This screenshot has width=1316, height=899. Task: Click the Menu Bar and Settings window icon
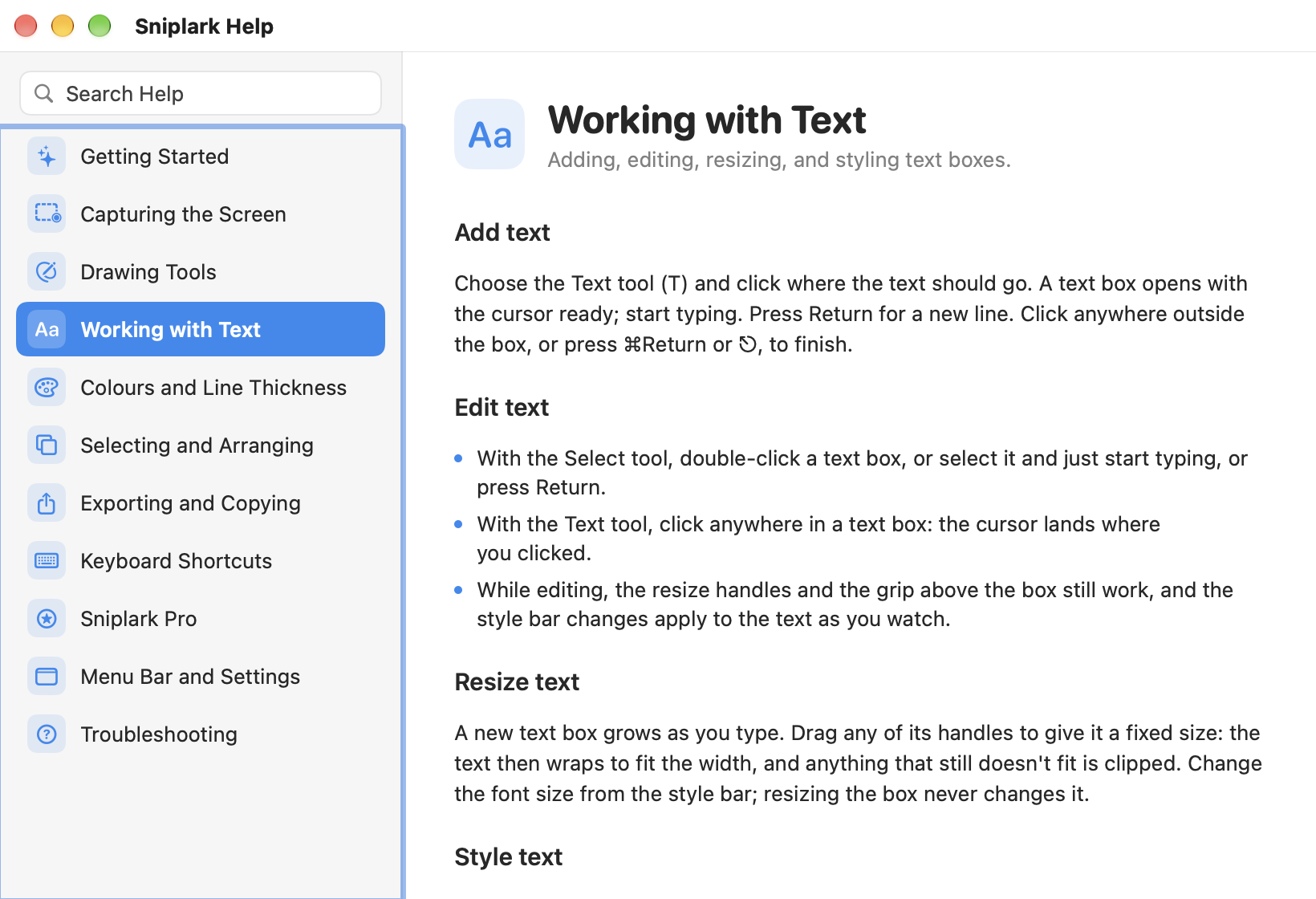pyautogui.click(x=47, y=677)
